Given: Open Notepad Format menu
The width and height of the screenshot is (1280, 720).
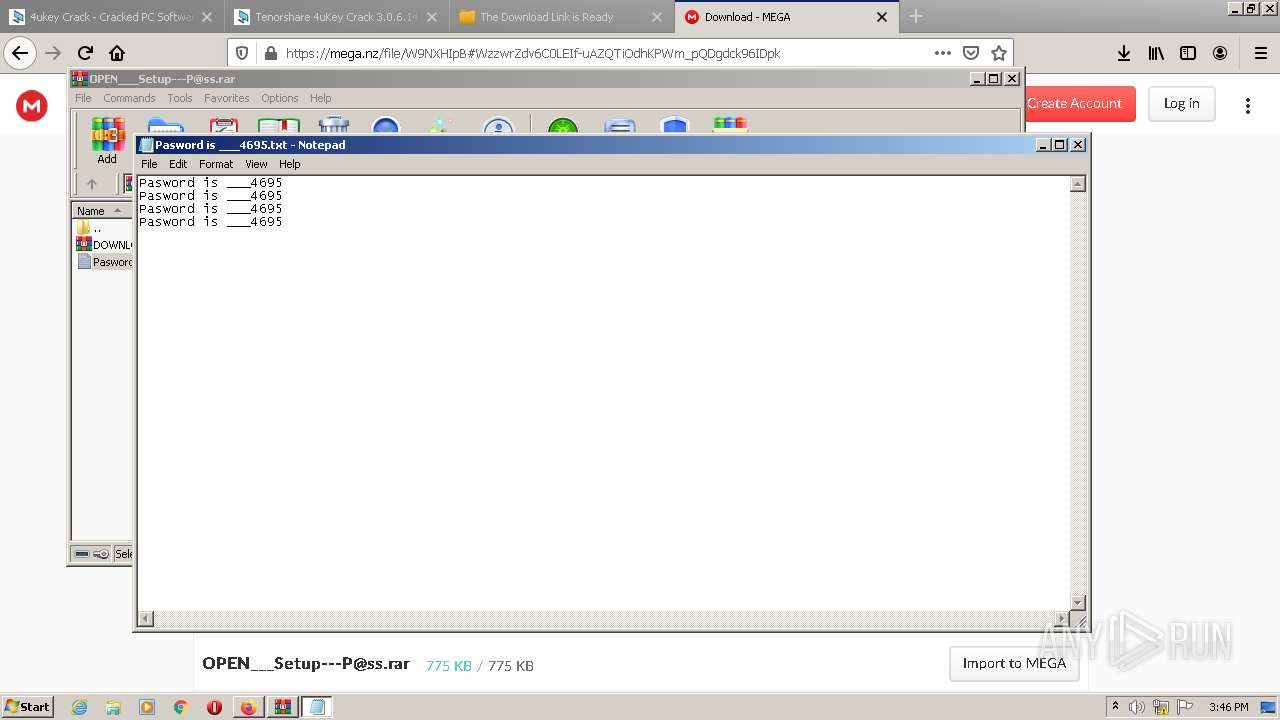Looking at the screenshot, I should tap(216, 164).
